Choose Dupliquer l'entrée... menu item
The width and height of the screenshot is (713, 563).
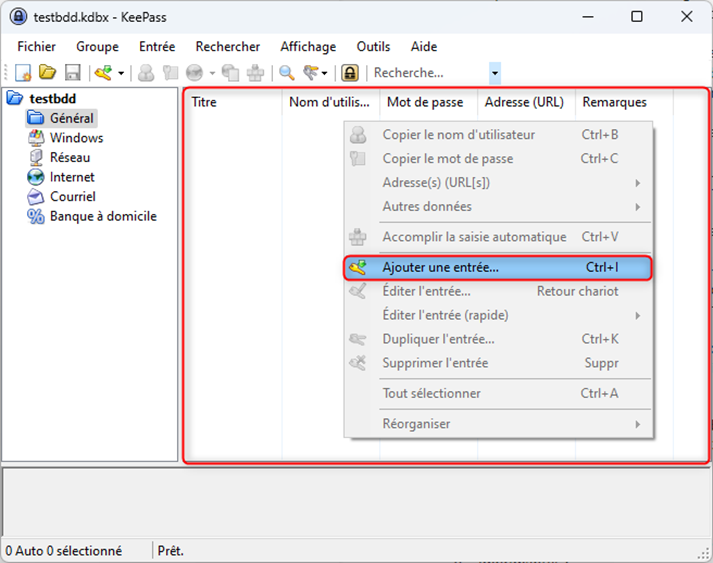498,339
